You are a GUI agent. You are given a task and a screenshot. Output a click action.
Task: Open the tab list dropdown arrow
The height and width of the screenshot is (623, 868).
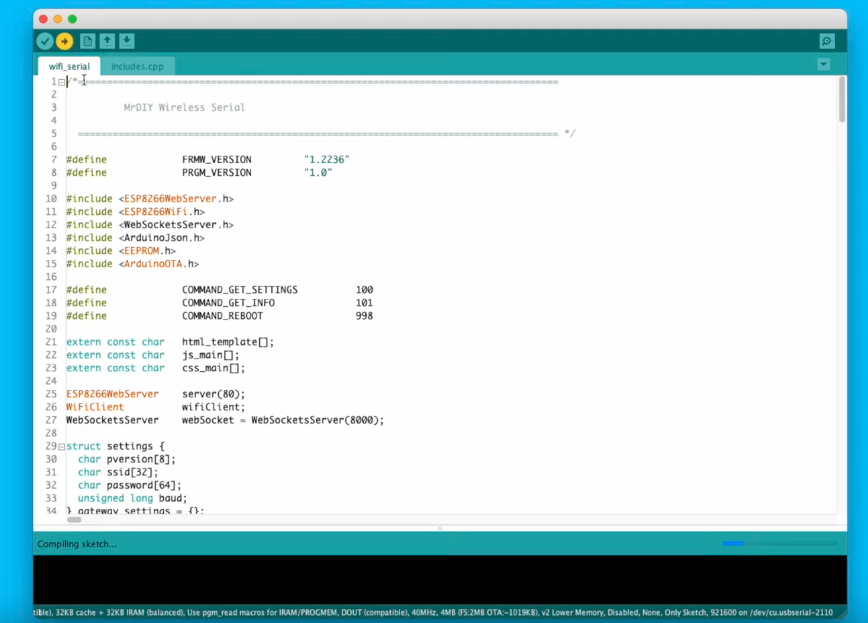(x=823, y=63)
